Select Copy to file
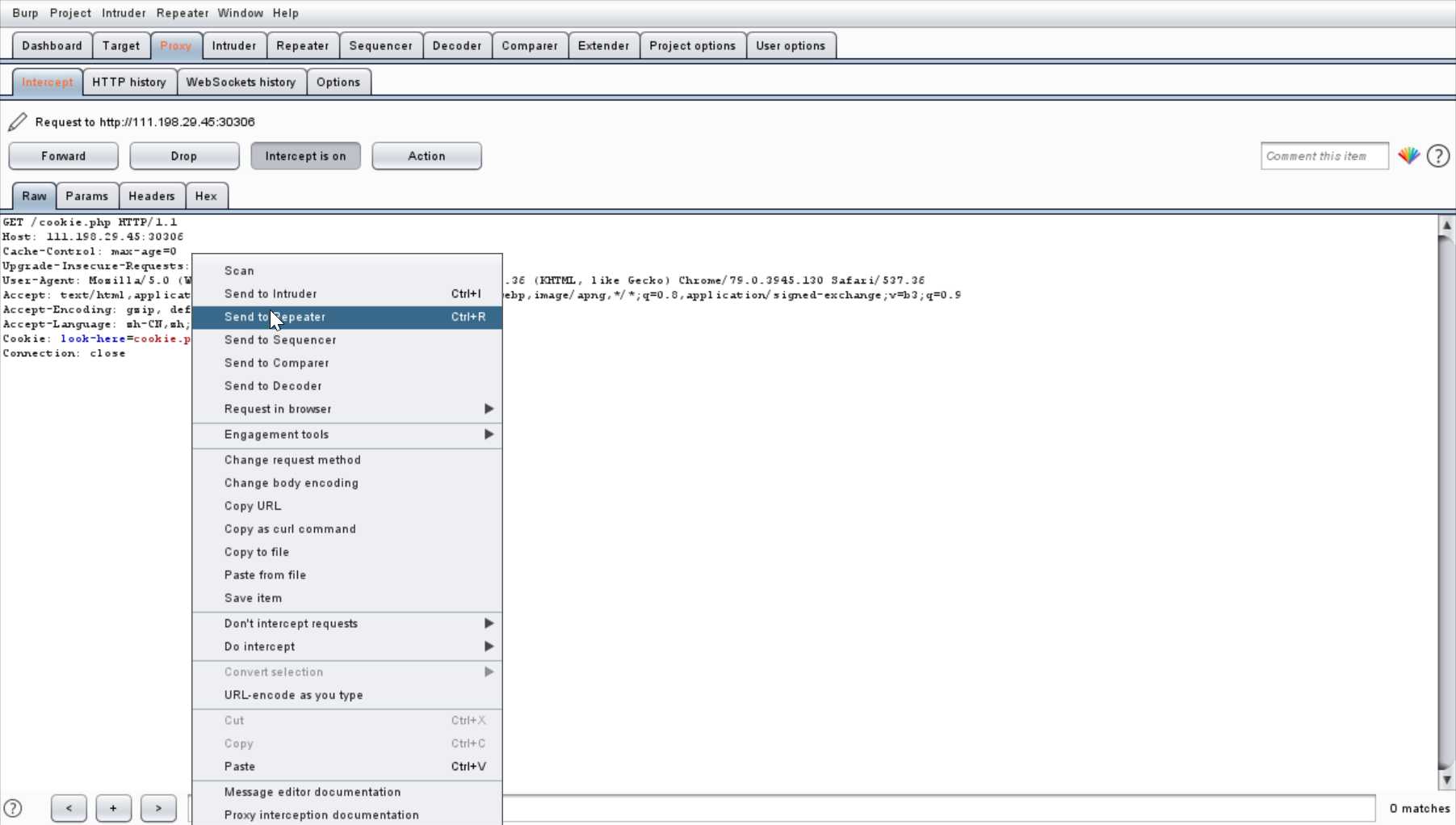This screenshot has width=1456, height=825. 347,552
